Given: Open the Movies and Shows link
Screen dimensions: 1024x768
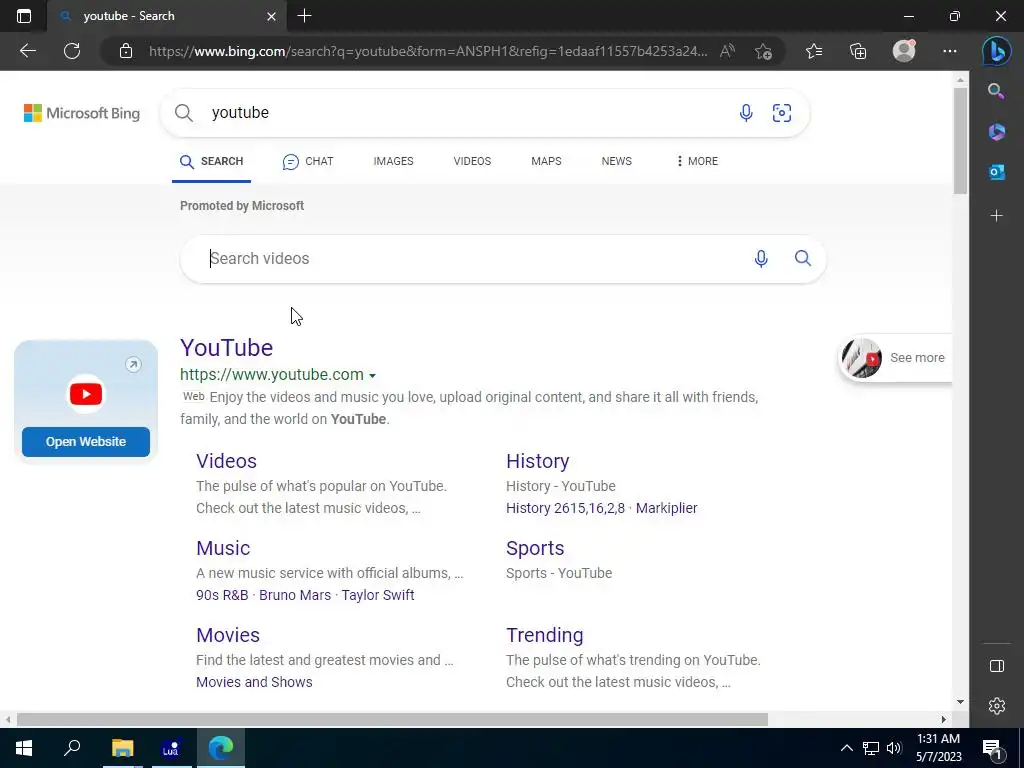Looking at the screenshot, I should 254,682.
